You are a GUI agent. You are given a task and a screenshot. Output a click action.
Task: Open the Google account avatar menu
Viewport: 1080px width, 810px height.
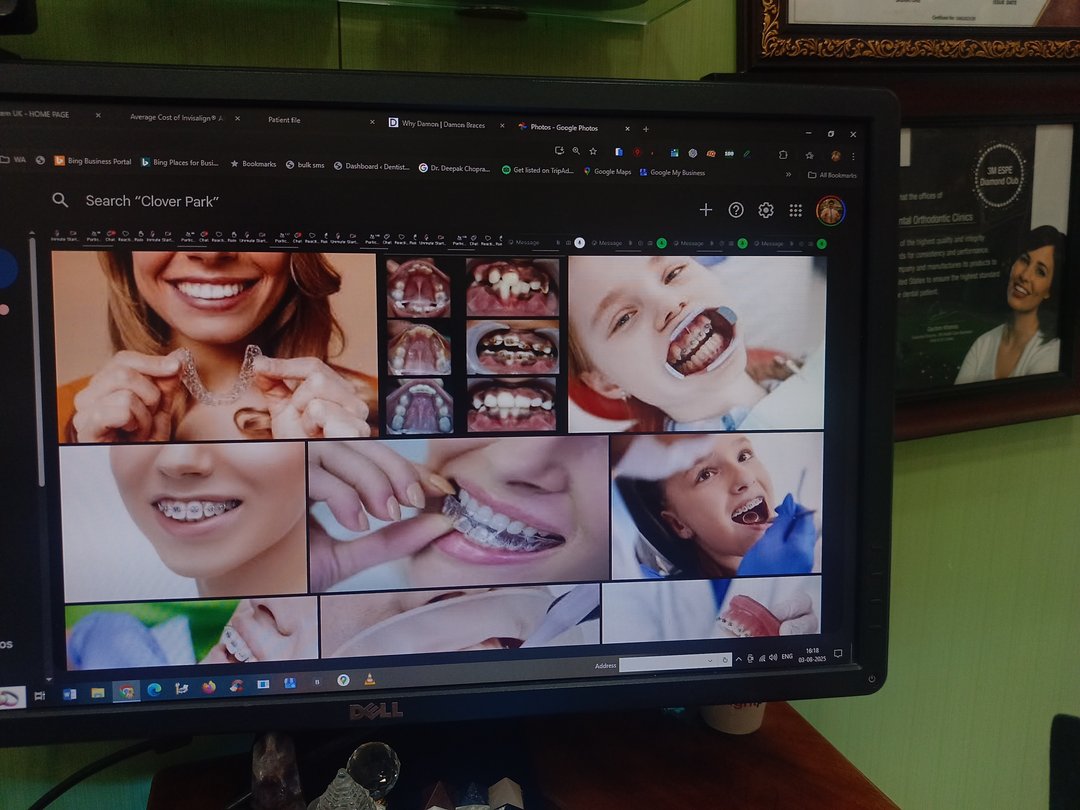831,211
